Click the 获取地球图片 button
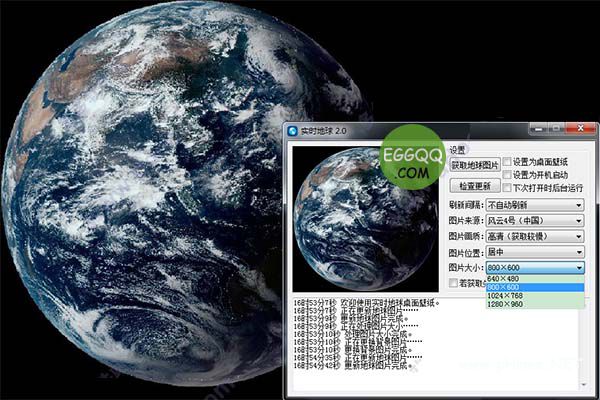The width and height of the screenshot is (600, 400). 474,165
